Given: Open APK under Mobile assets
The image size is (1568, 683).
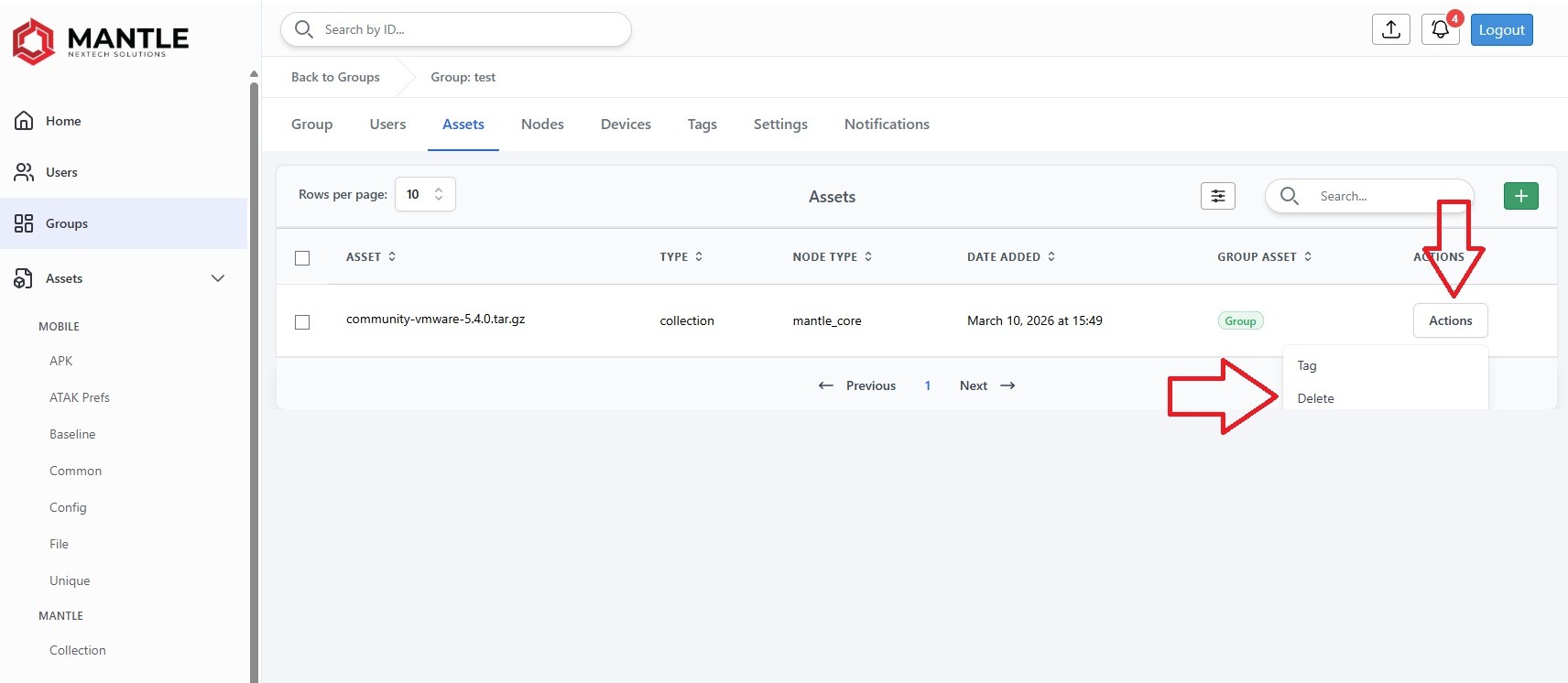Looking at the screenshot, I should 60,361.
